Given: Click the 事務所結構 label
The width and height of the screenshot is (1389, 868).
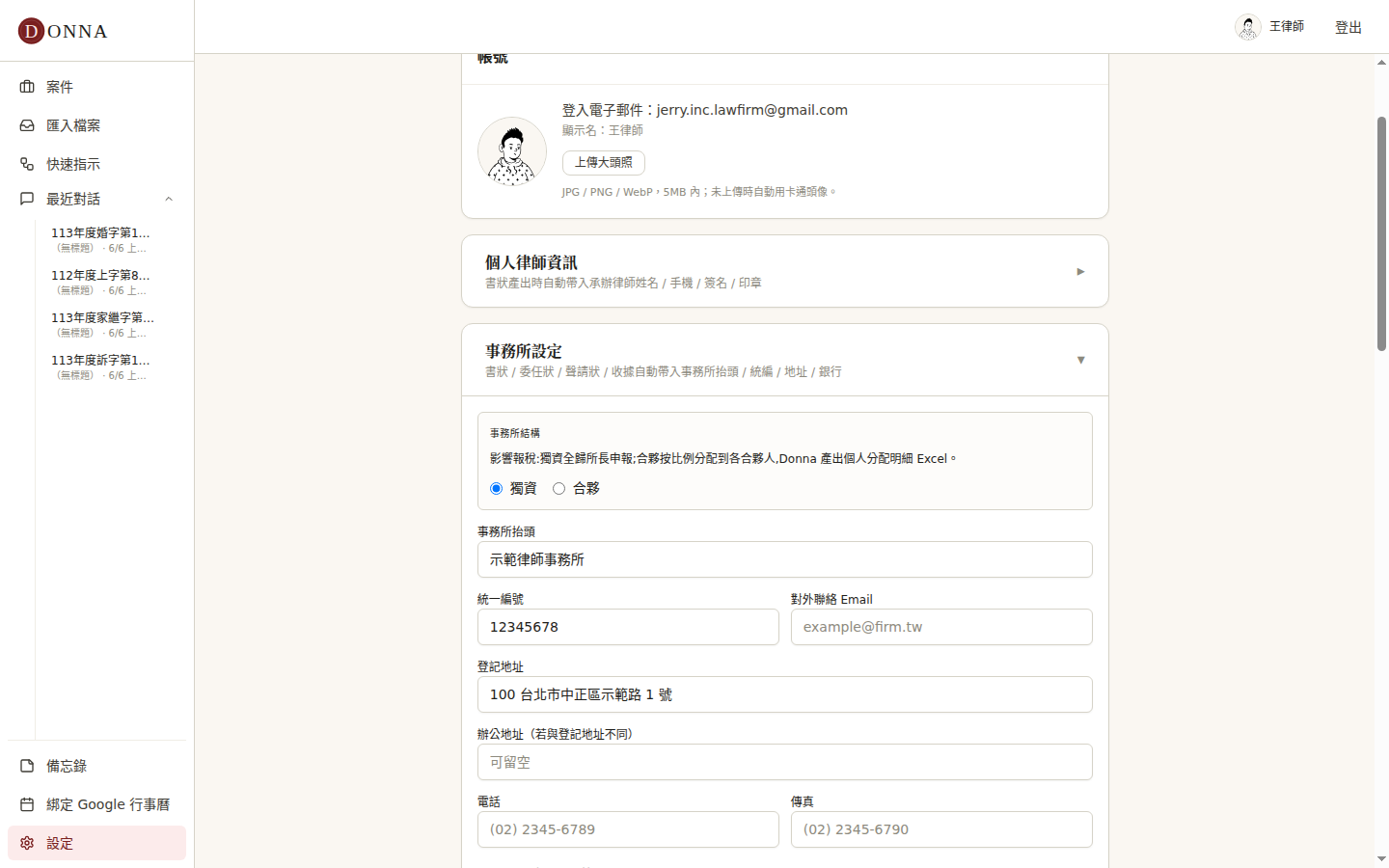Looking at the screenshot, I should pyautogui.click(x=515, y=433).
